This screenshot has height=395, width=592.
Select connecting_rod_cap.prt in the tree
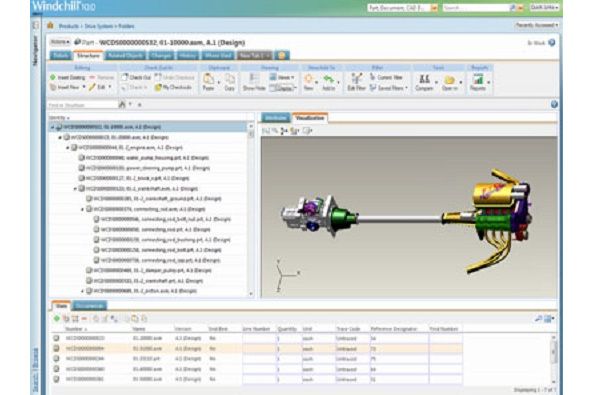[160, 260]
